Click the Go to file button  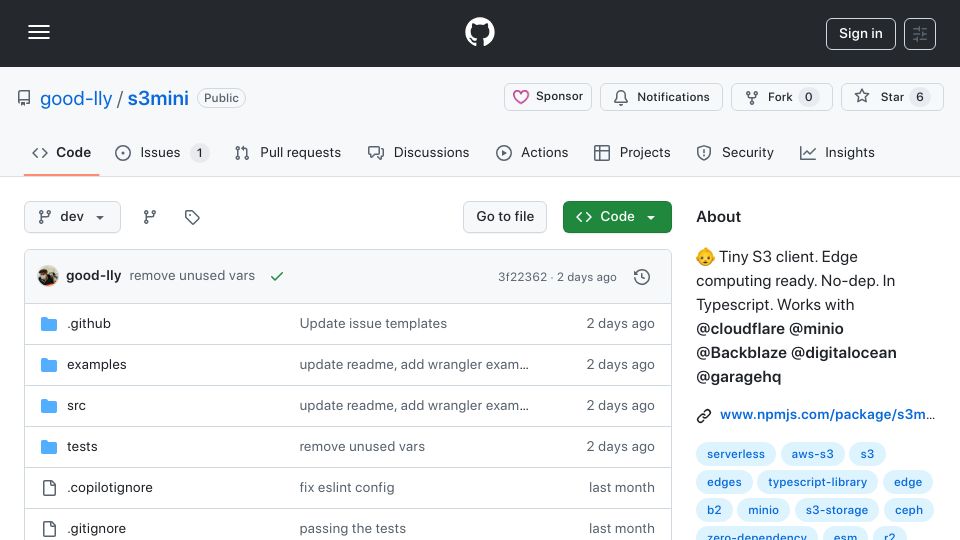coord(505,217)
